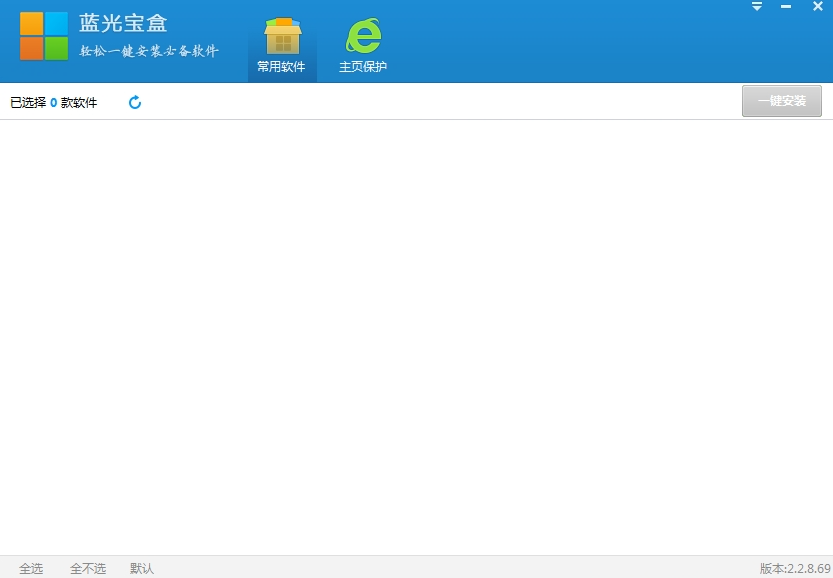Click the 一键安装 button
This screenshot has height=578, width=833.
coord(782,101)
